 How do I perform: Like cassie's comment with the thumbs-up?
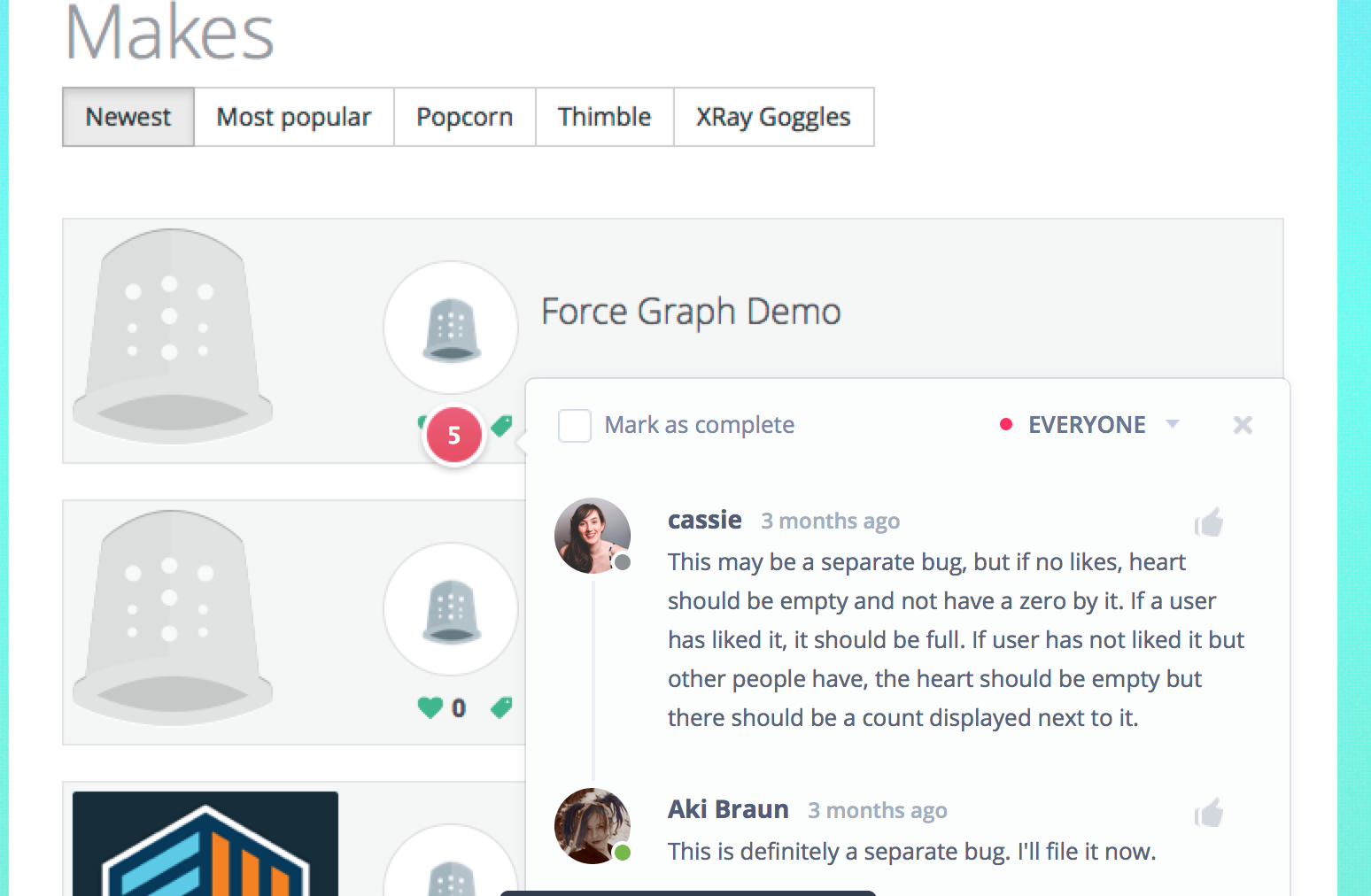pos(1209,522)
